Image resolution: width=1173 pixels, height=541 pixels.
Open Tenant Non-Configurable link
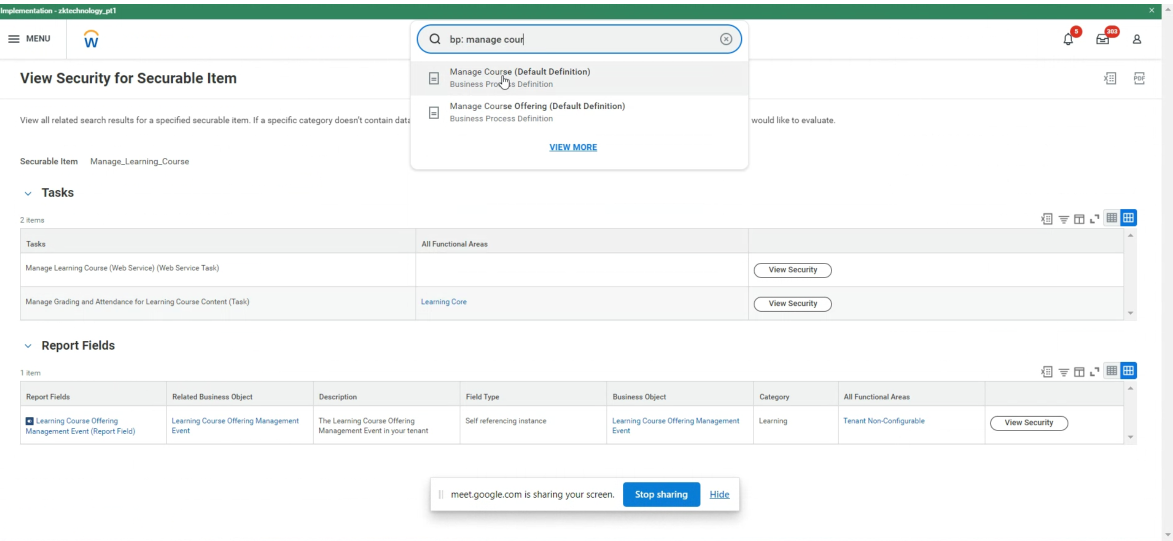pyautogui.click(x=883, y=421)
